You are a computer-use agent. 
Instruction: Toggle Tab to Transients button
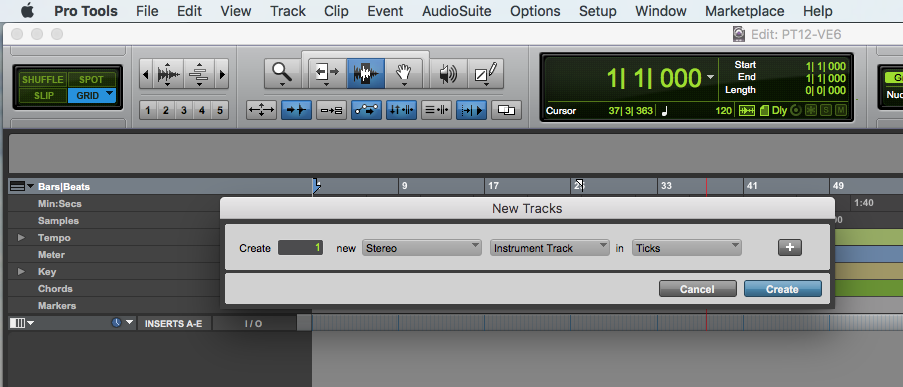point(297,109)
